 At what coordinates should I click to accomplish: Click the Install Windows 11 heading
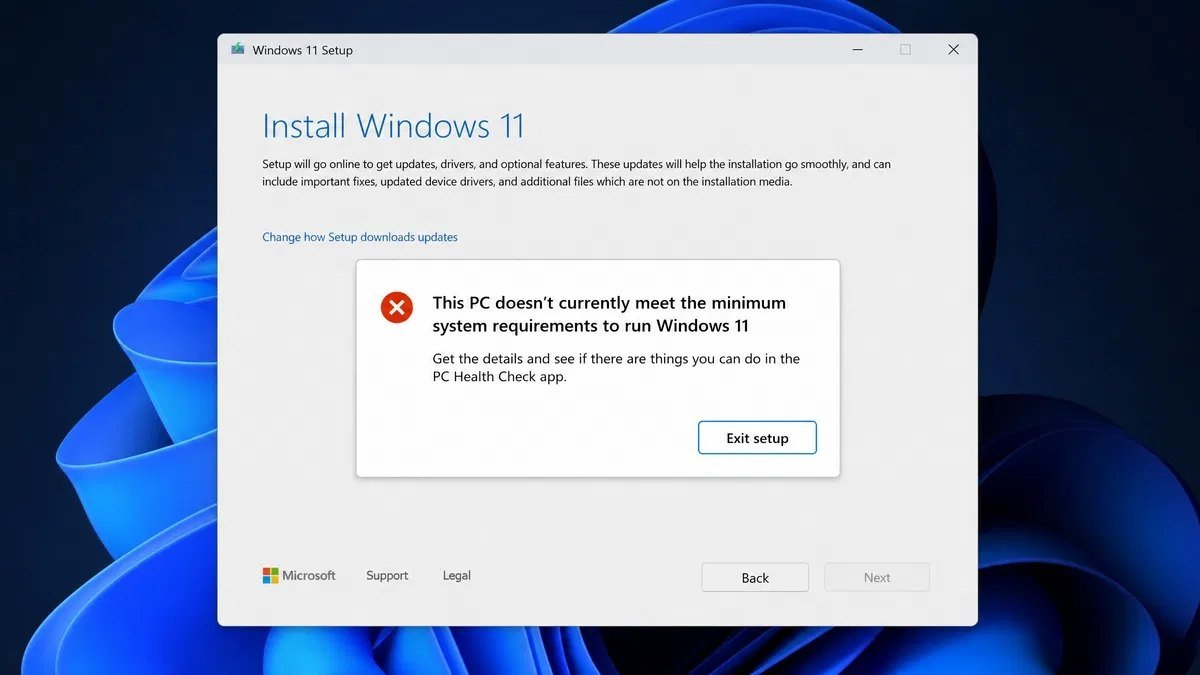(393, 126)
